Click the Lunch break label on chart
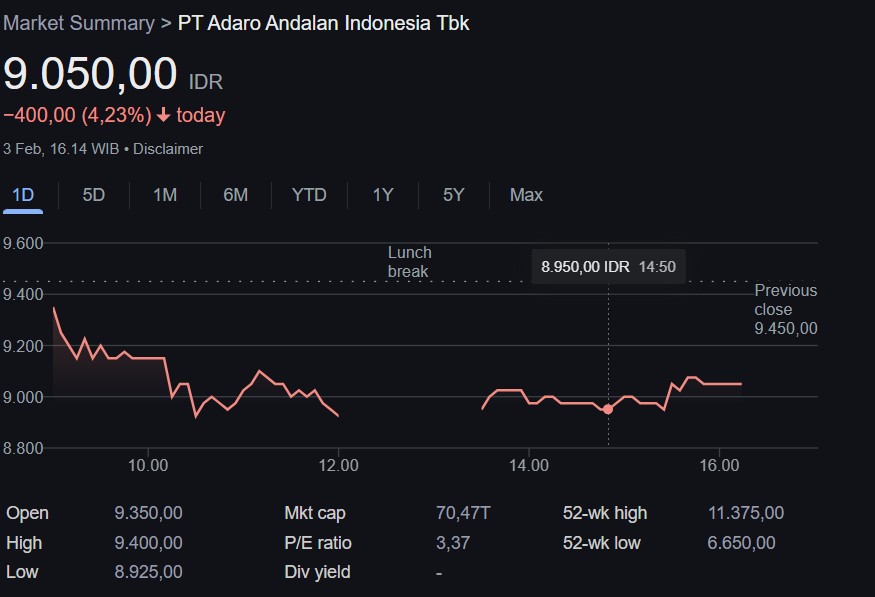 pyautogui.click(x=410, y=262)
